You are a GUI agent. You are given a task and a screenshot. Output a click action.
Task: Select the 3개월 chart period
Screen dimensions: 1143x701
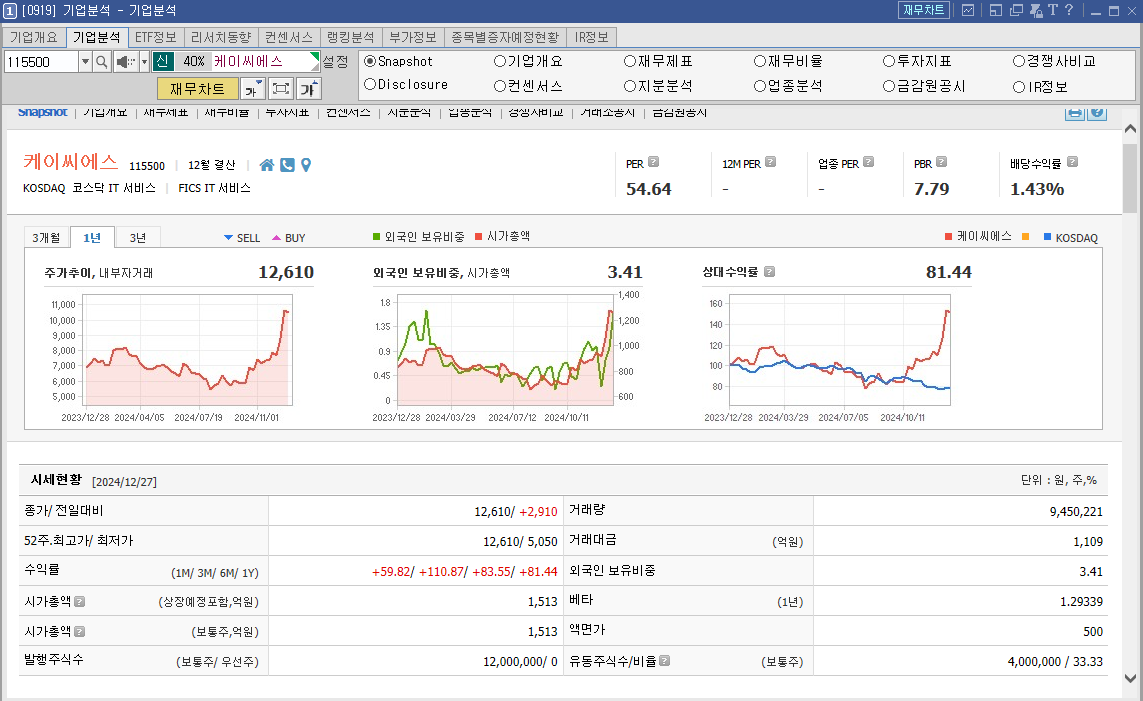point(48,236)
